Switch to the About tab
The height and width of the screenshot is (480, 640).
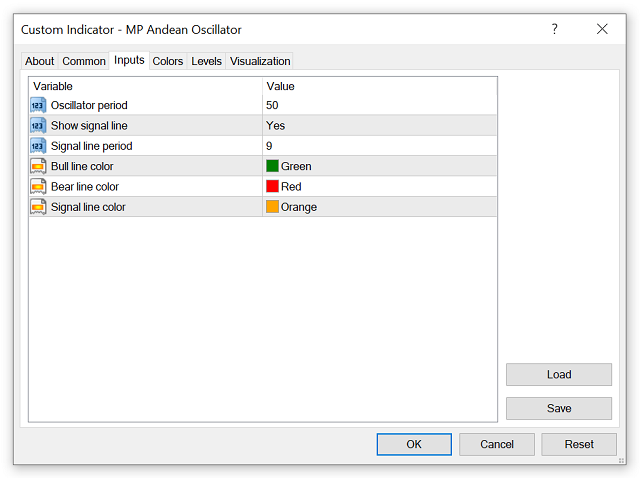[x=40, y=61]
